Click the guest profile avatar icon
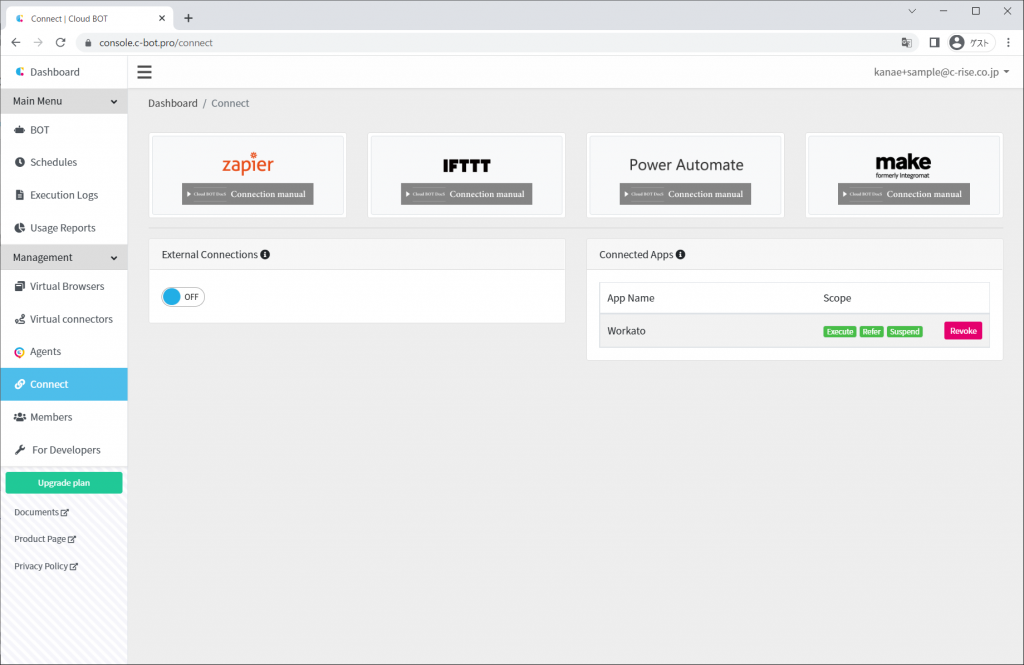This screenshot has width=1024, height=665. (x=957, y=42)
